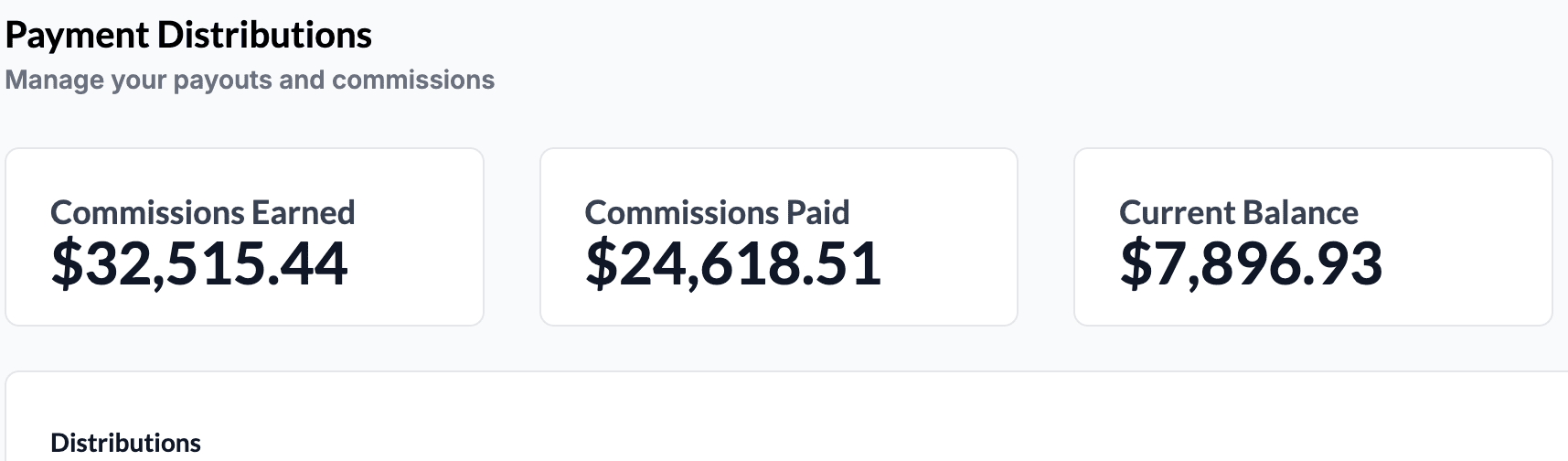Click the "Commissions Earned" card label
The image size is (1568, 461).
202,212
